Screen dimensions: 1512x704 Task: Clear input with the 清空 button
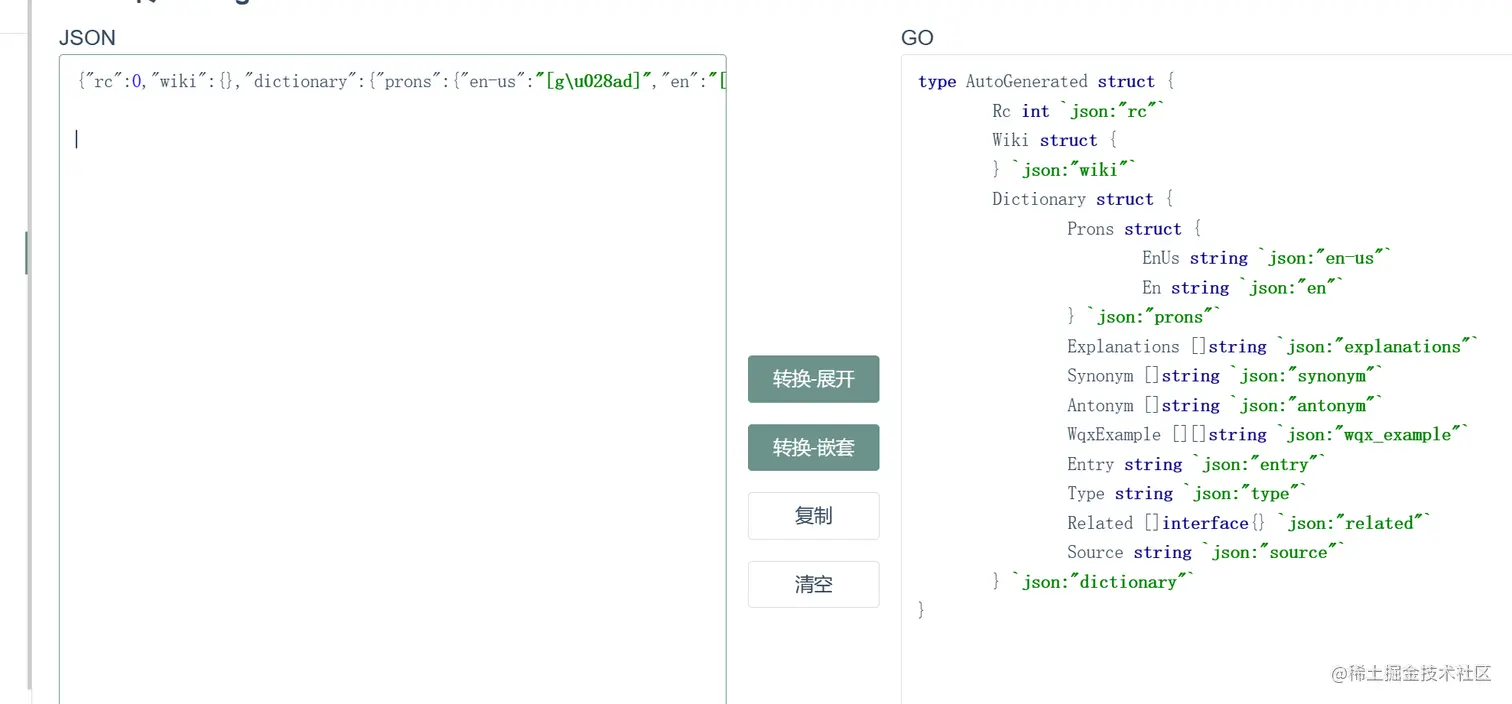click(813, 584)
